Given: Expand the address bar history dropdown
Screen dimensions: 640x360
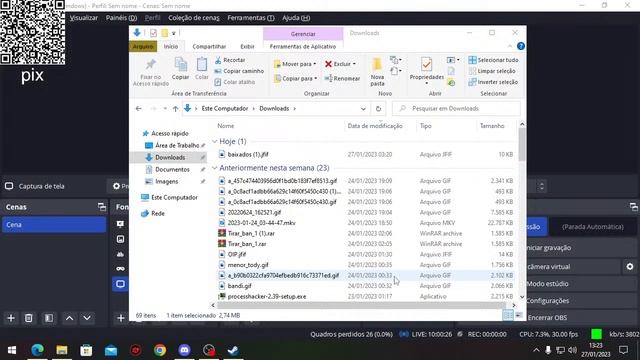Looking at the screenshot, I should pos(363,109).
